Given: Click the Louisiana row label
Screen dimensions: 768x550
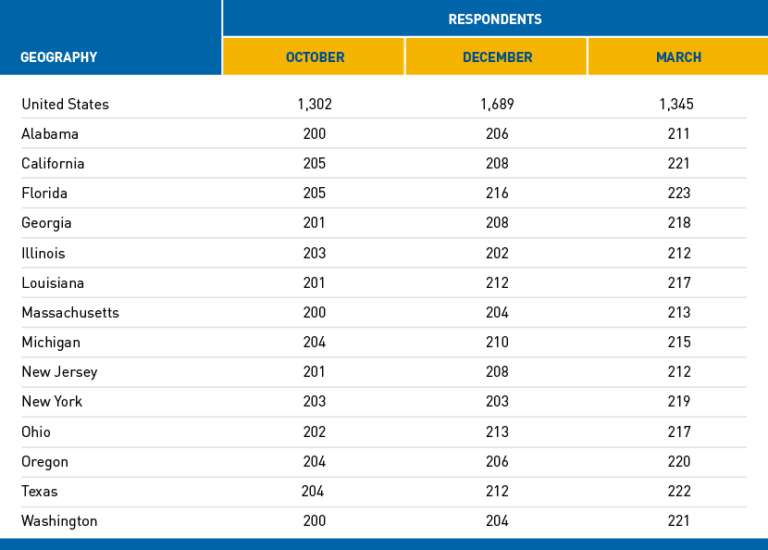Looking at the screenshot, I should click(x=53, y=283).
